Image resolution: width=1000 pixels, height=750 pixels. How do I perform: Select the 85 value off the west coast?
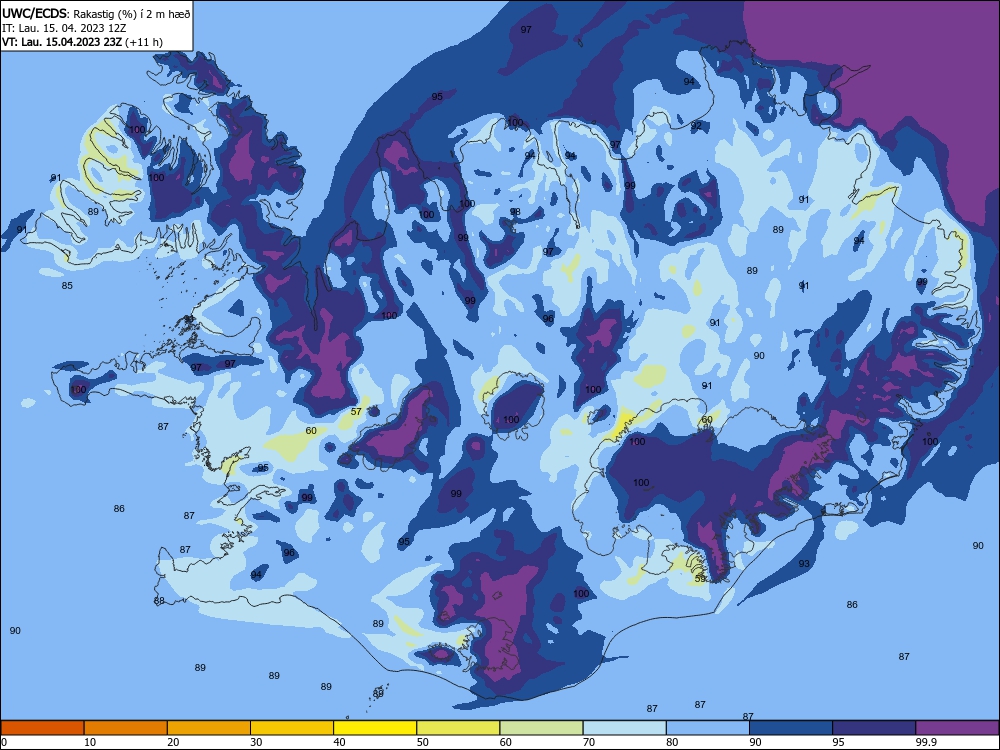coord(67,286)
